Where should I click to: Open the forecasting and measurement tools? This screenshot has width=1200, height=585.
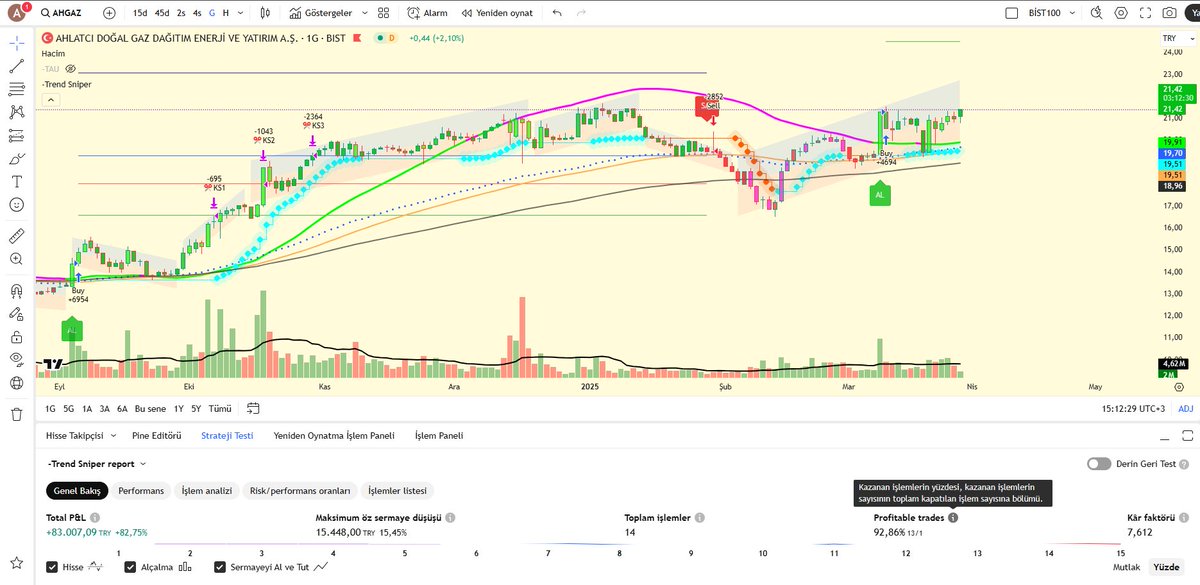point(16,135)
